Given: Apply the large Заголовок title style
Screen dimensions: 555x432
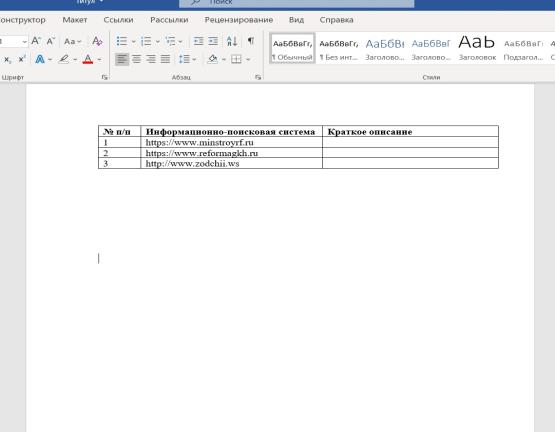Looking at the screenshot, I should click(x=477, y=49).
